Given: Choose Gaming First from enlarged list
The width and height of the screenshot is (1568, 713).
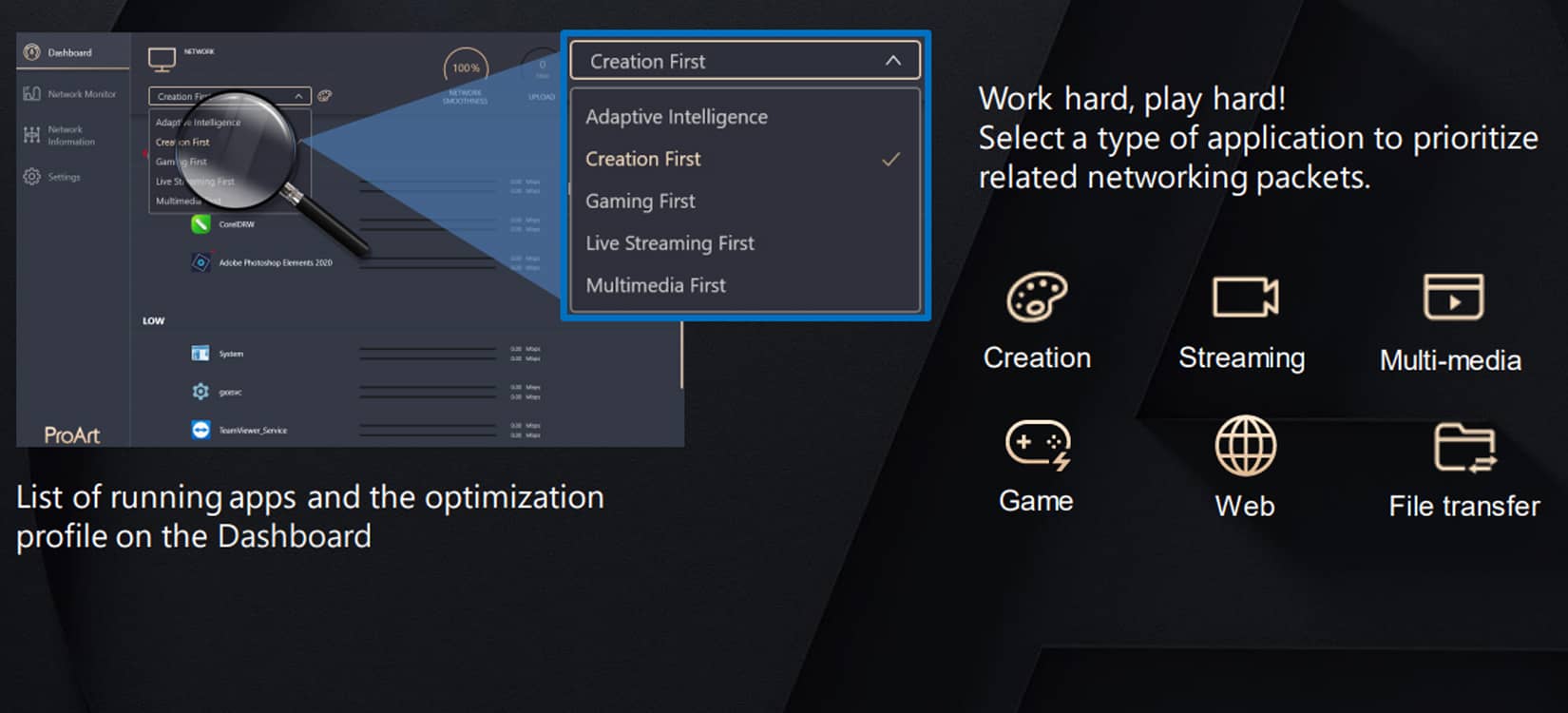Looking at the screenshot, I should coord(641,202).
